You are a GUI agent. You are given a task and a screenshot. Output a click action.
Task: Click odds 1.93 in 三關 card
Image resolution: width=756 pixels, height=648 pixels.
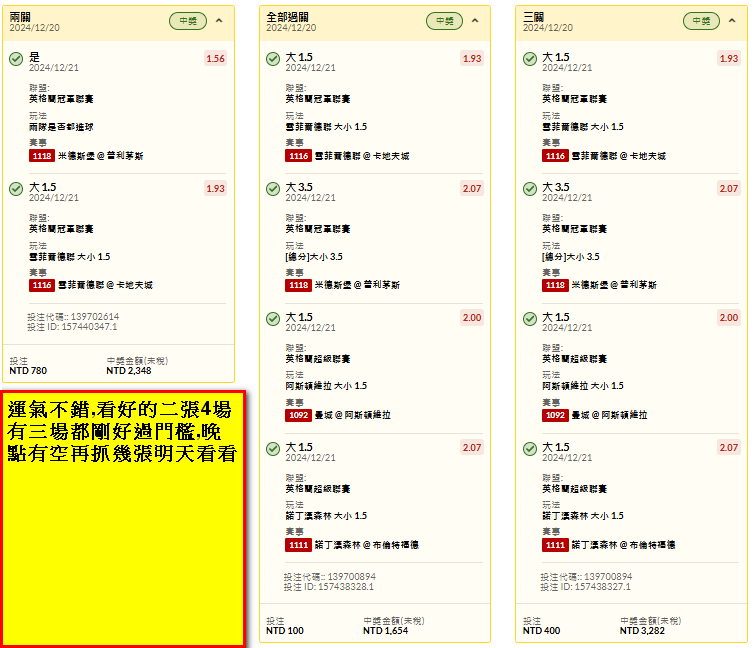click(729, 58)
